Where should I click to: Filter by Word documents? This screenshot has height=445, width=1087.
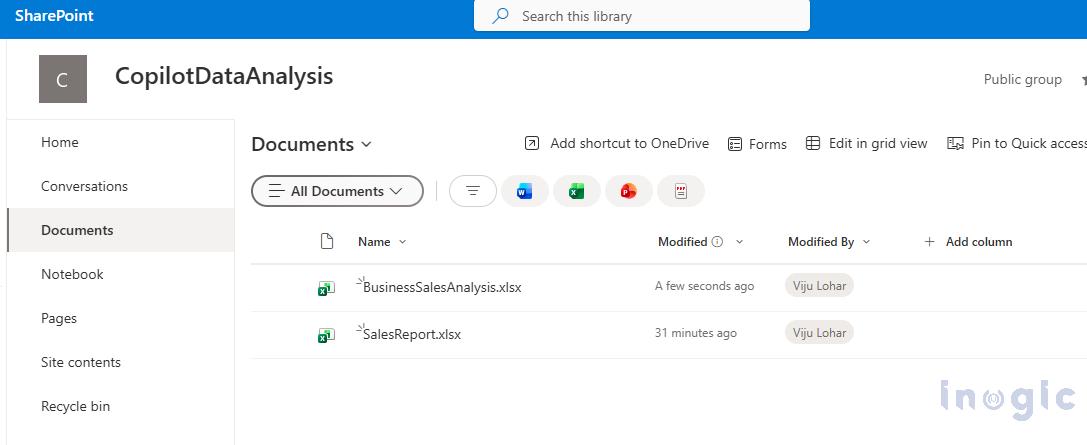pos(525,191)
